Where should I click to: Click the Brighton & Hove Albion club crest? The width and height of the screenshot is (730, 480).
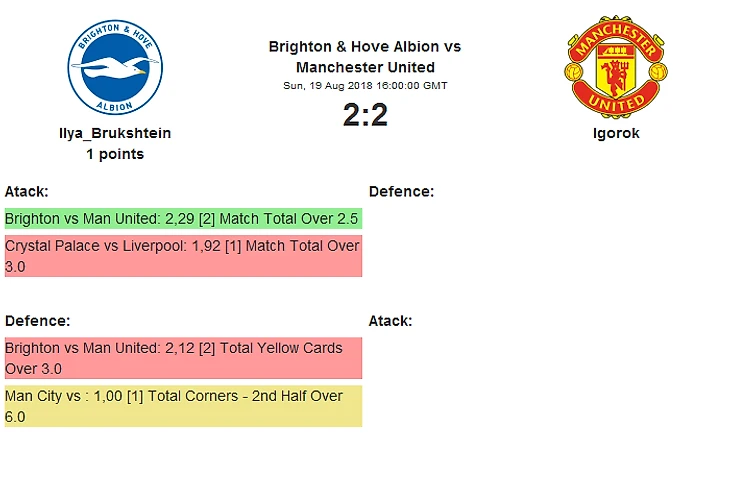pyautogui.click(x=115, y=66)
